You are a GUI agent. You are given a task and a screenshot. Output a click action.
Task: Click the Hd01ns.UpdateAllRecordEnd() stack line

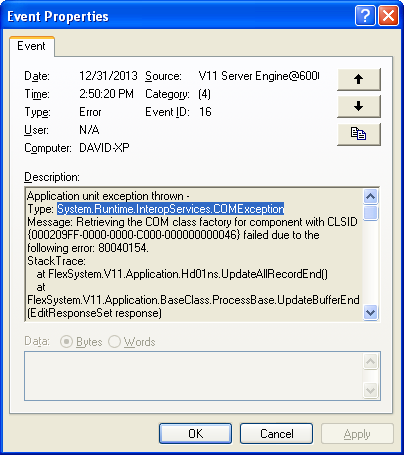tap(182, 274)
